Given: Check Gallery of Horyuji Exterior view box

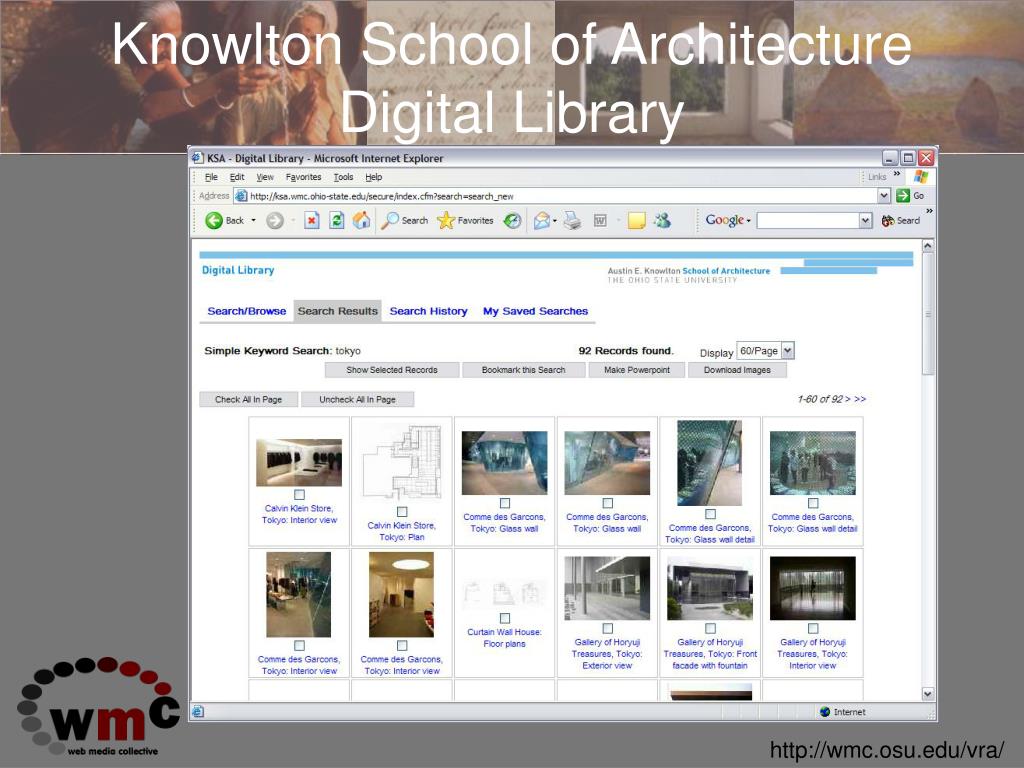Looking at the screenshot, I should pyautogui.click(x=607, y=628).
